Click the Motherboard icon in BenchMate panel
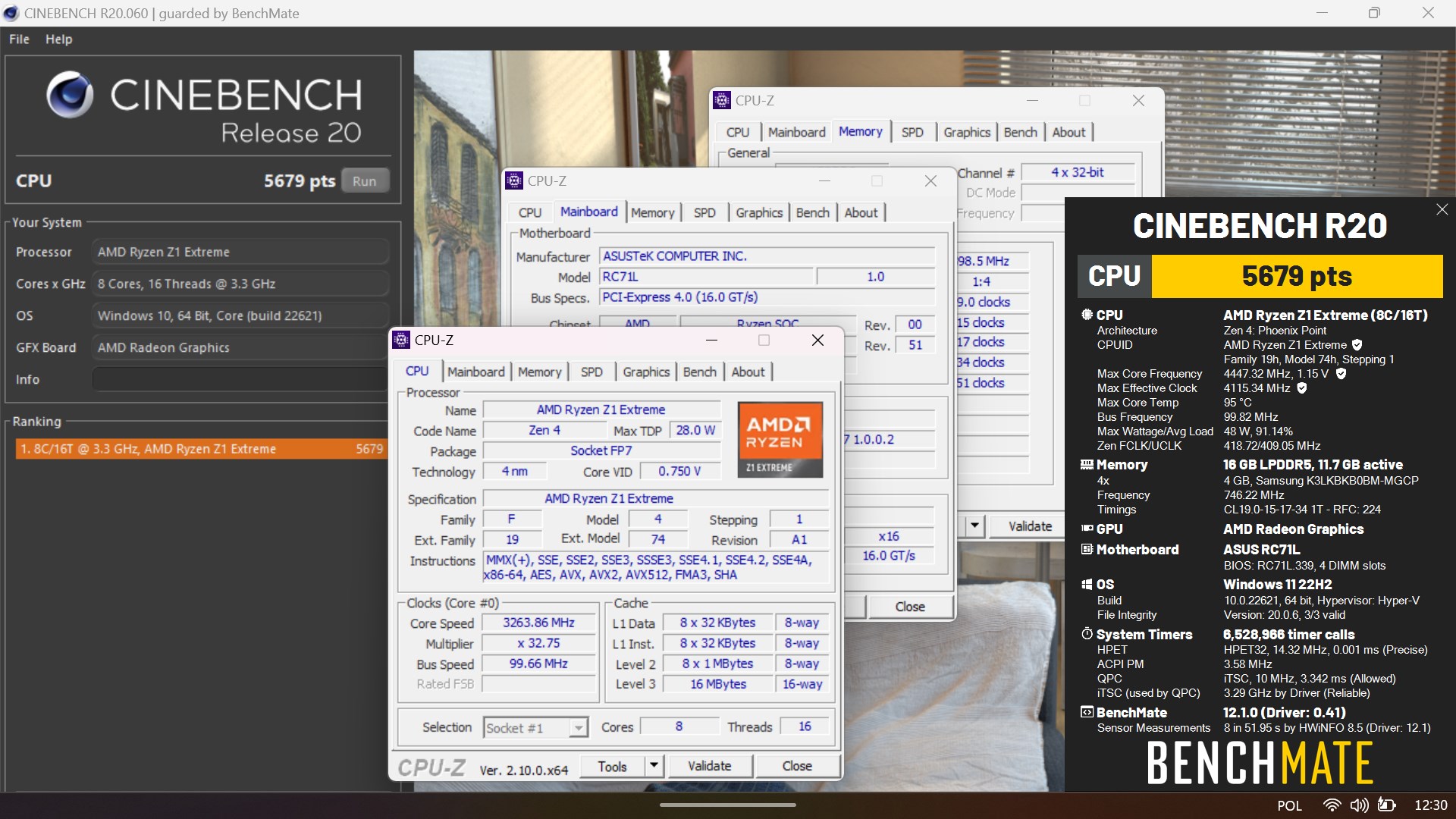This screenshot has height=819, width=1456. tap(1087, 549)
